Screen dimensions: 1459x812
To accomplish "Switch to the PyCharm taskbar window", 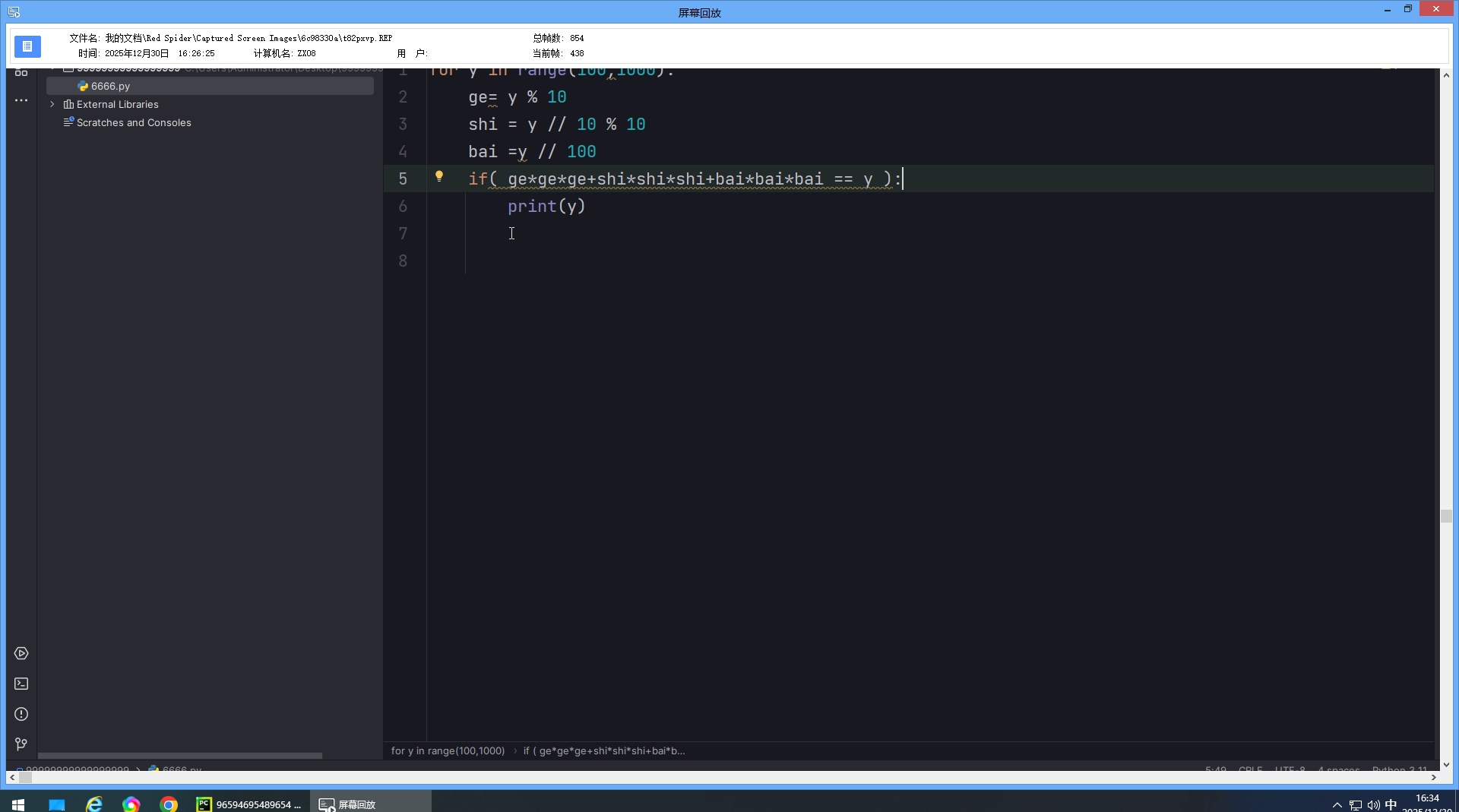I will (x=250, y=804).
